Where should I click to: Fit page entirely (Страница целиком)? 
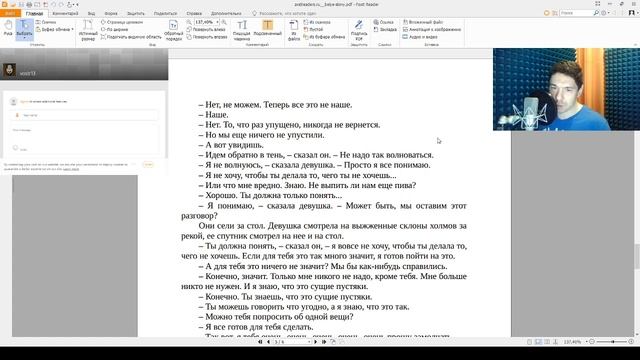(x=122, y=22)
